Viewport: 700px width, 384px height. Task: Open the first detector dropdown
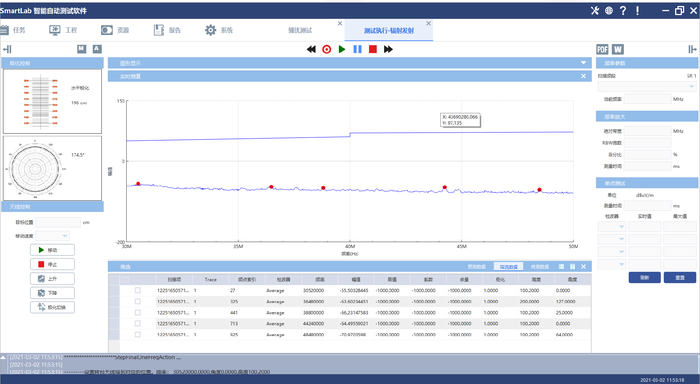tap(611, 227)
